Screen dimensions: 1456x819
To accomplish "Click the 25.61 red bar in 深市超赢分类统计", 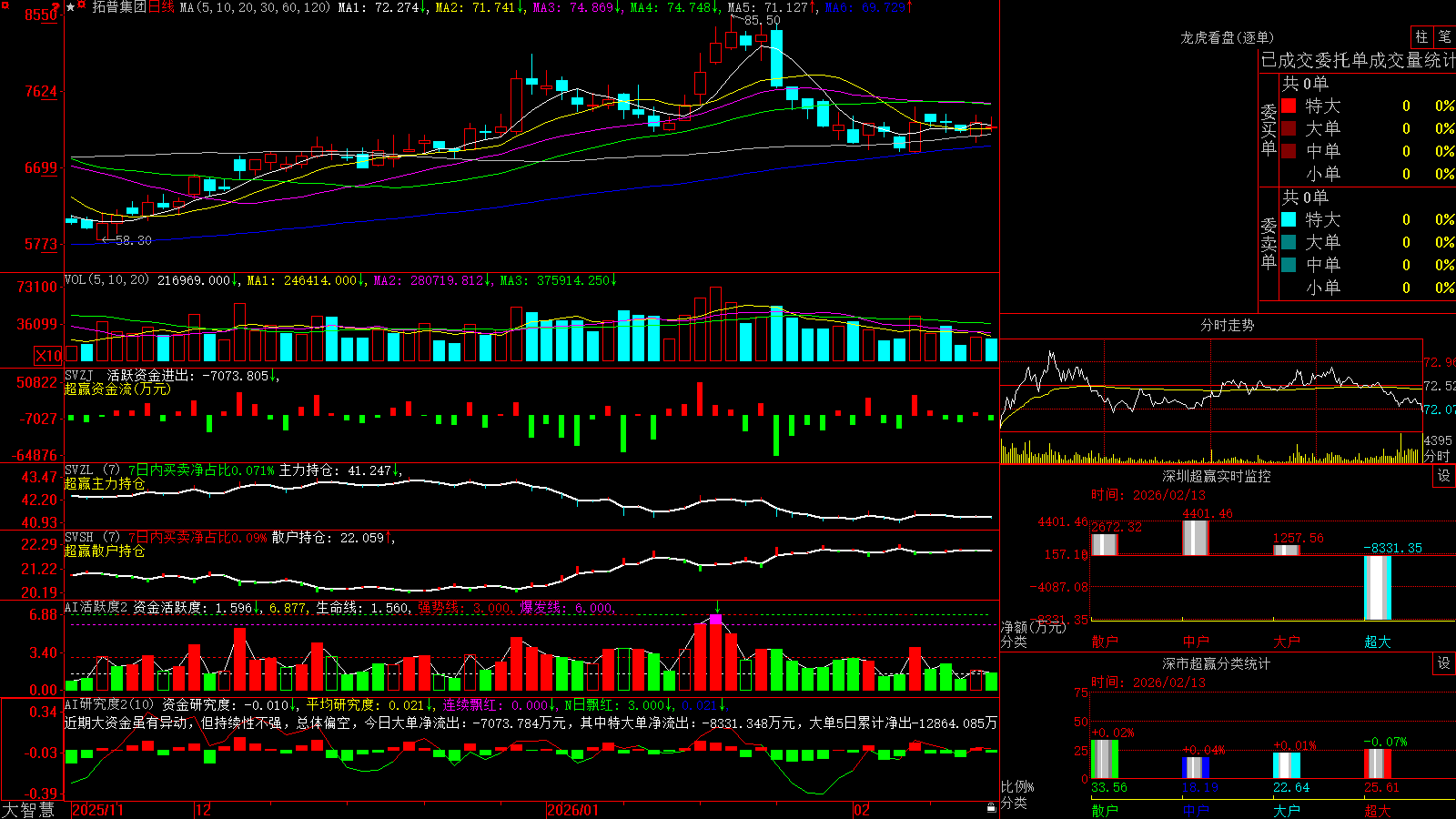I will (1378, 763).
